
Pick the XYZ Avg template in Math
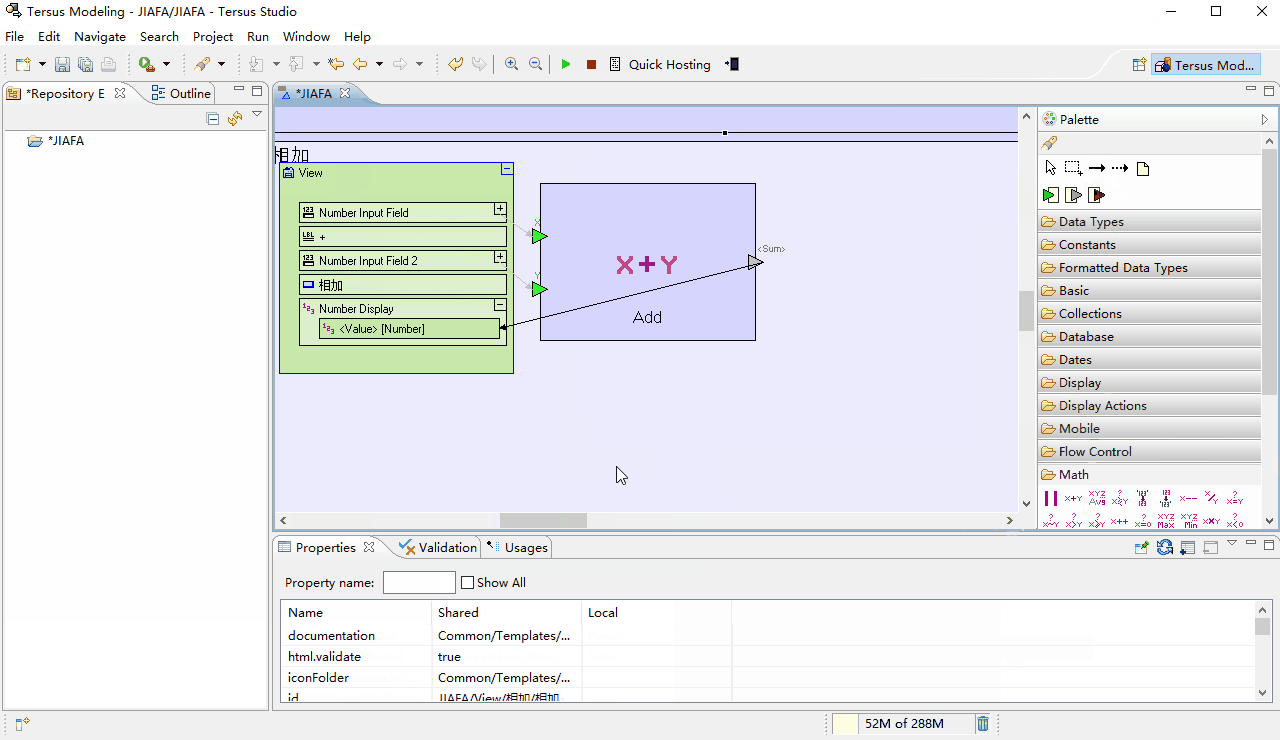pyautogui.click(x=1097, y=498)
